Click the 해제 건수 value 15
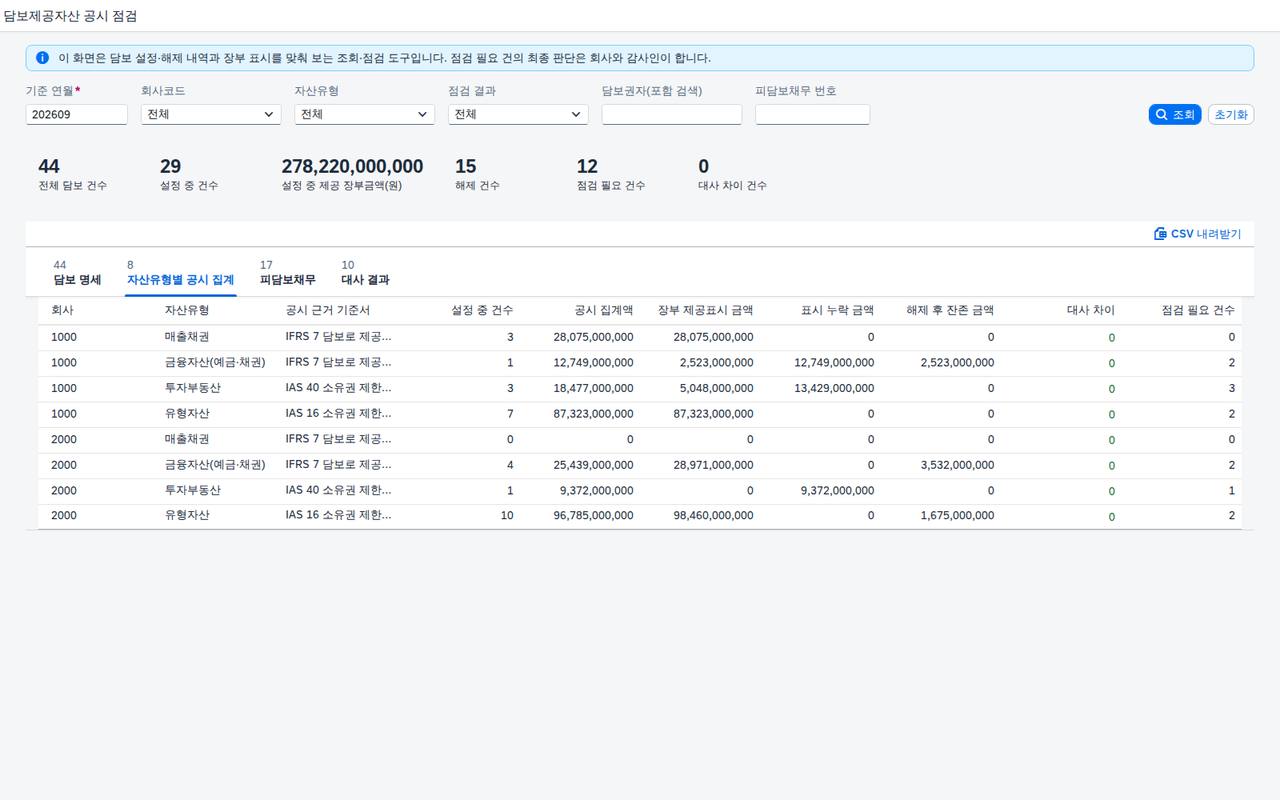The image size is (1280, 800). click(x=466, y=166)
